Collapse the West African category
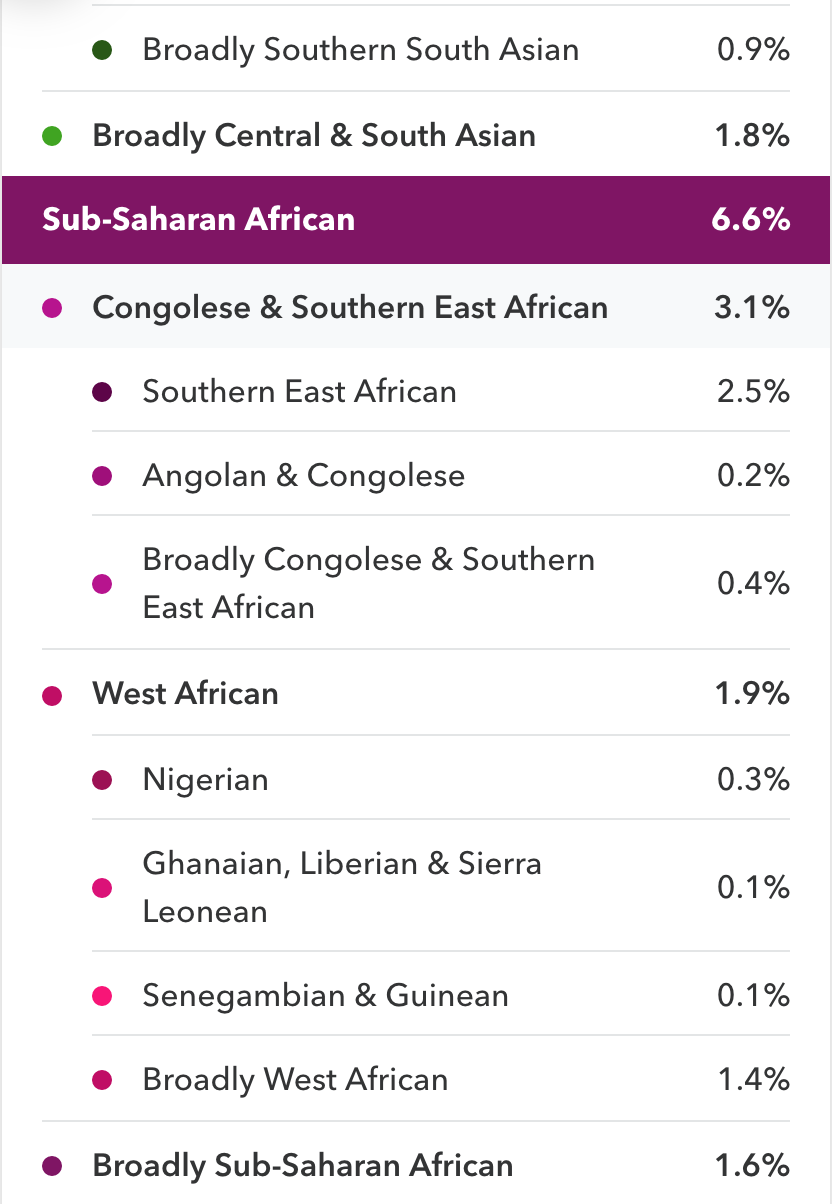Screen dimensions: 832x1204 [416, 693]
